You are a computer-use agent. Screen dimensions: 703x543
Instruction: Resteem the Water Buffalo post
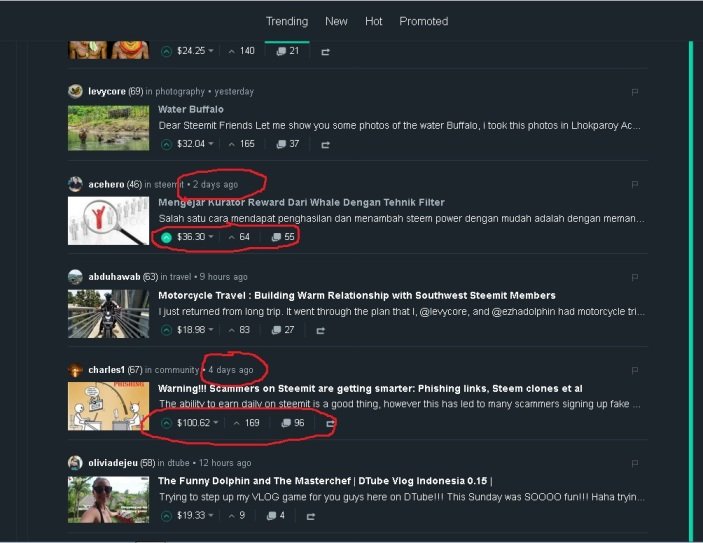coord(325,145)
